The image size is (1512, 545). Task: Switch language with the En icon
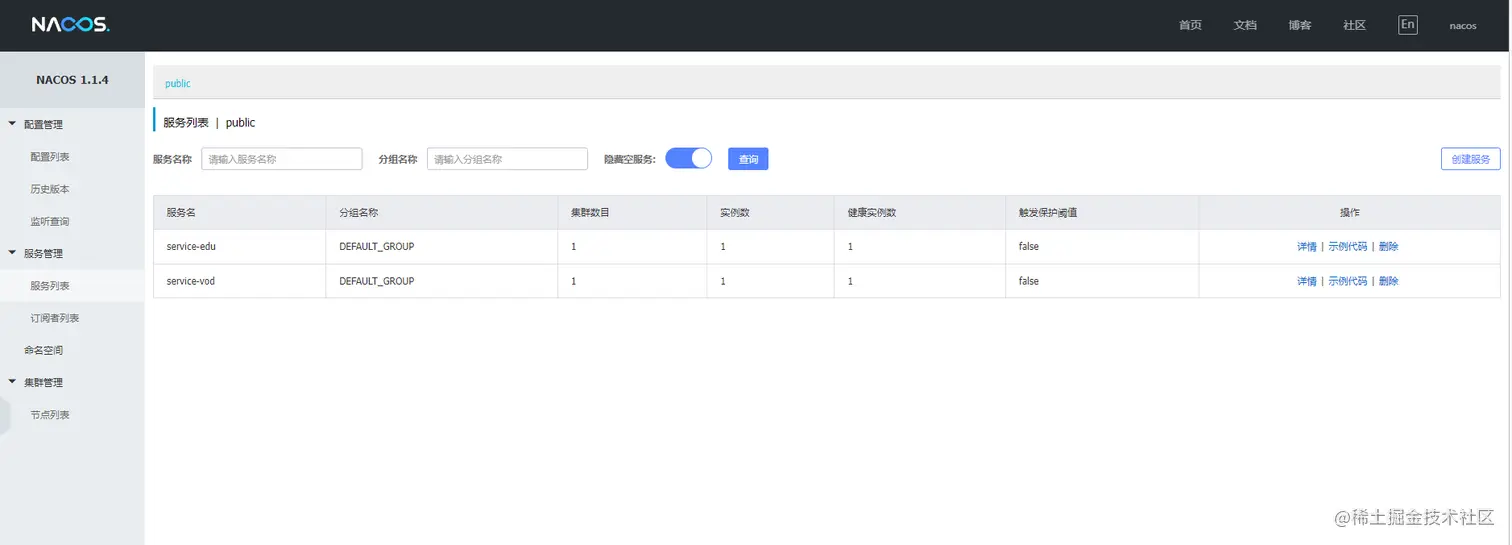pos(1407,25)
